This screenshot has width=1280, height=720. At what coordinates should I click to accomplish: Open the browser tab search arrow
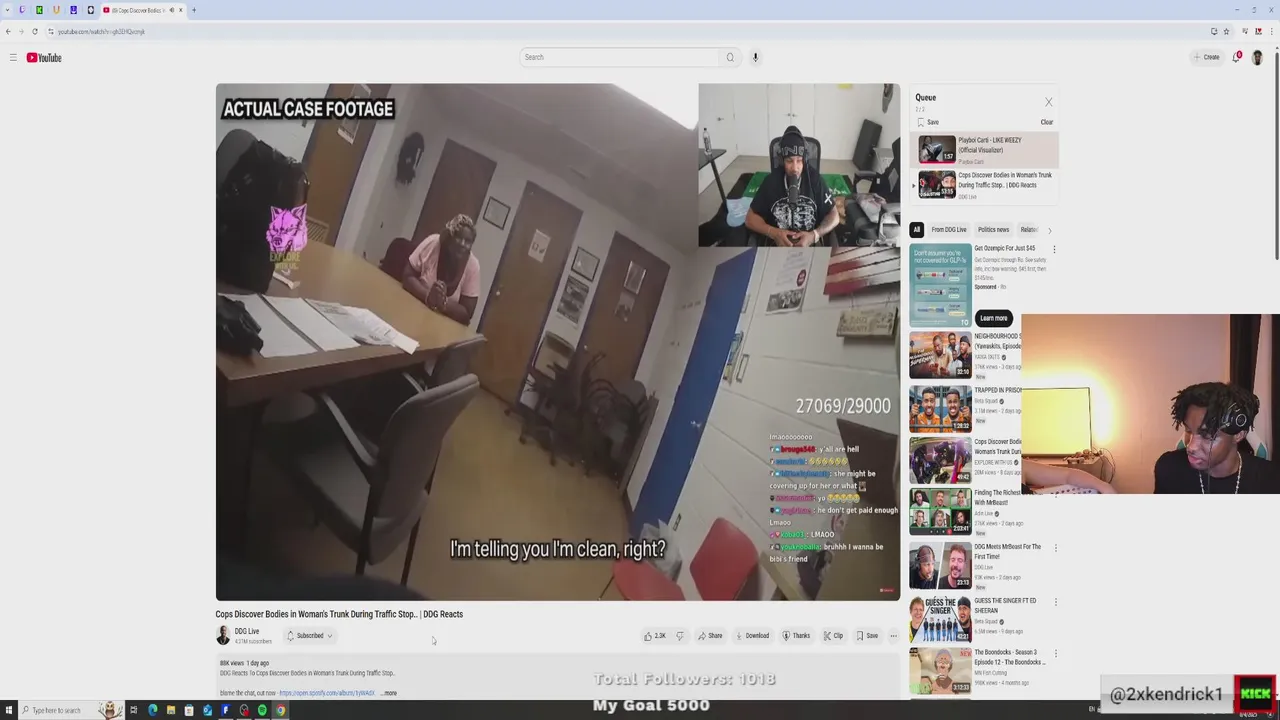click(x=7, y=10)
